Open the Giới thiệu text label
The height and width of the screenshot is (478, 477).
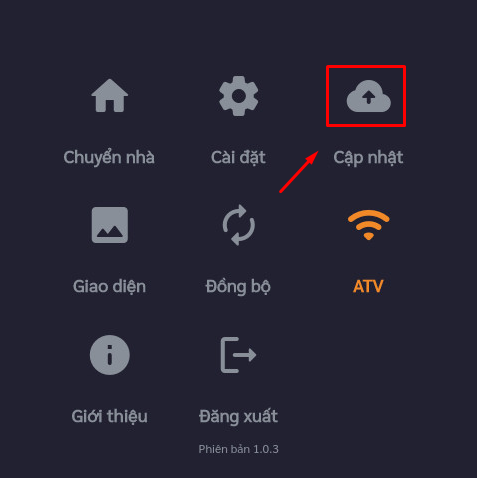click(x=109, y=416)
